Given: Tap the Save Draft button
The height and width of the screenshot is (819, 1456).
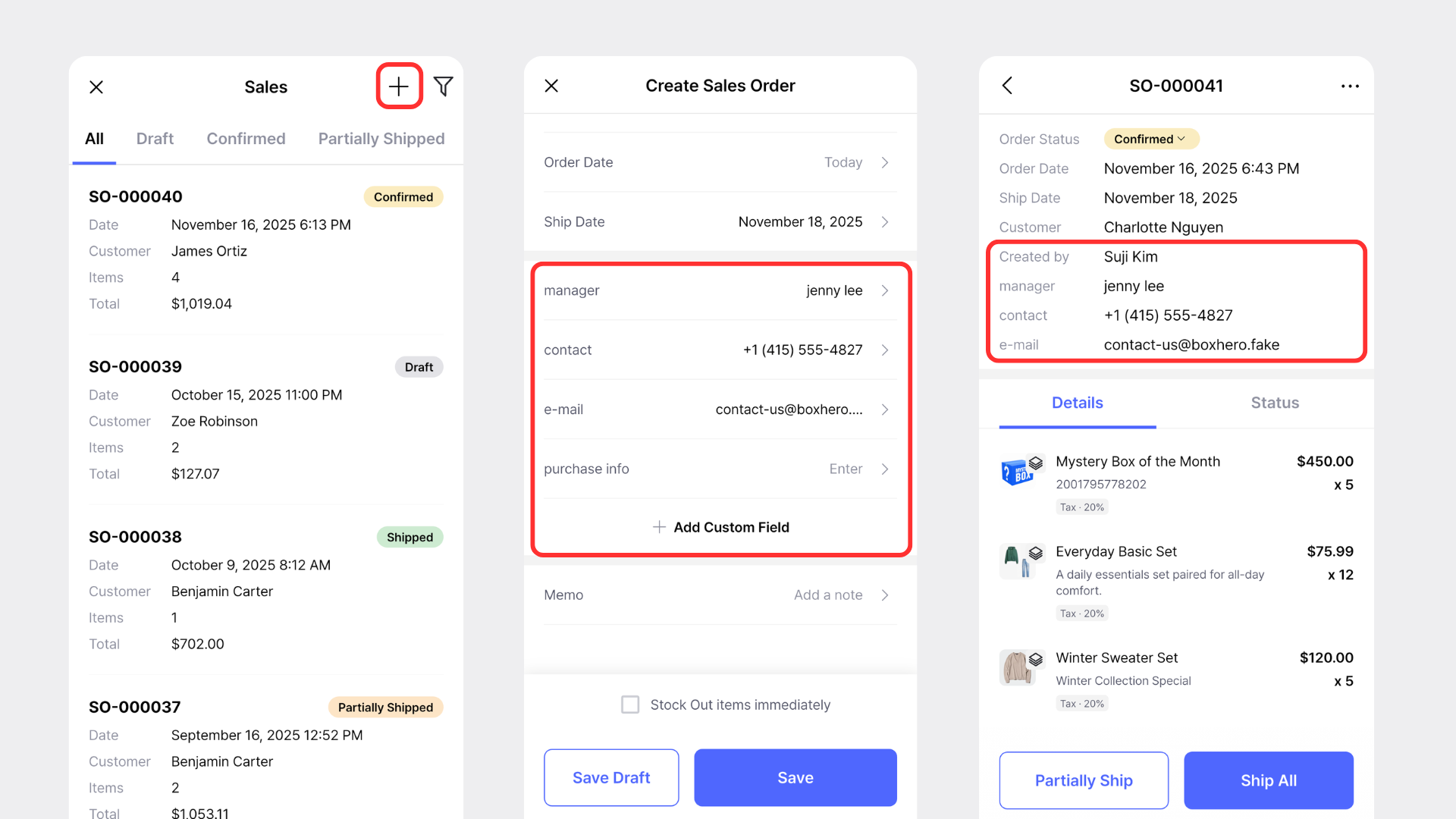Looking at the screenshot, I should [611, 777].
